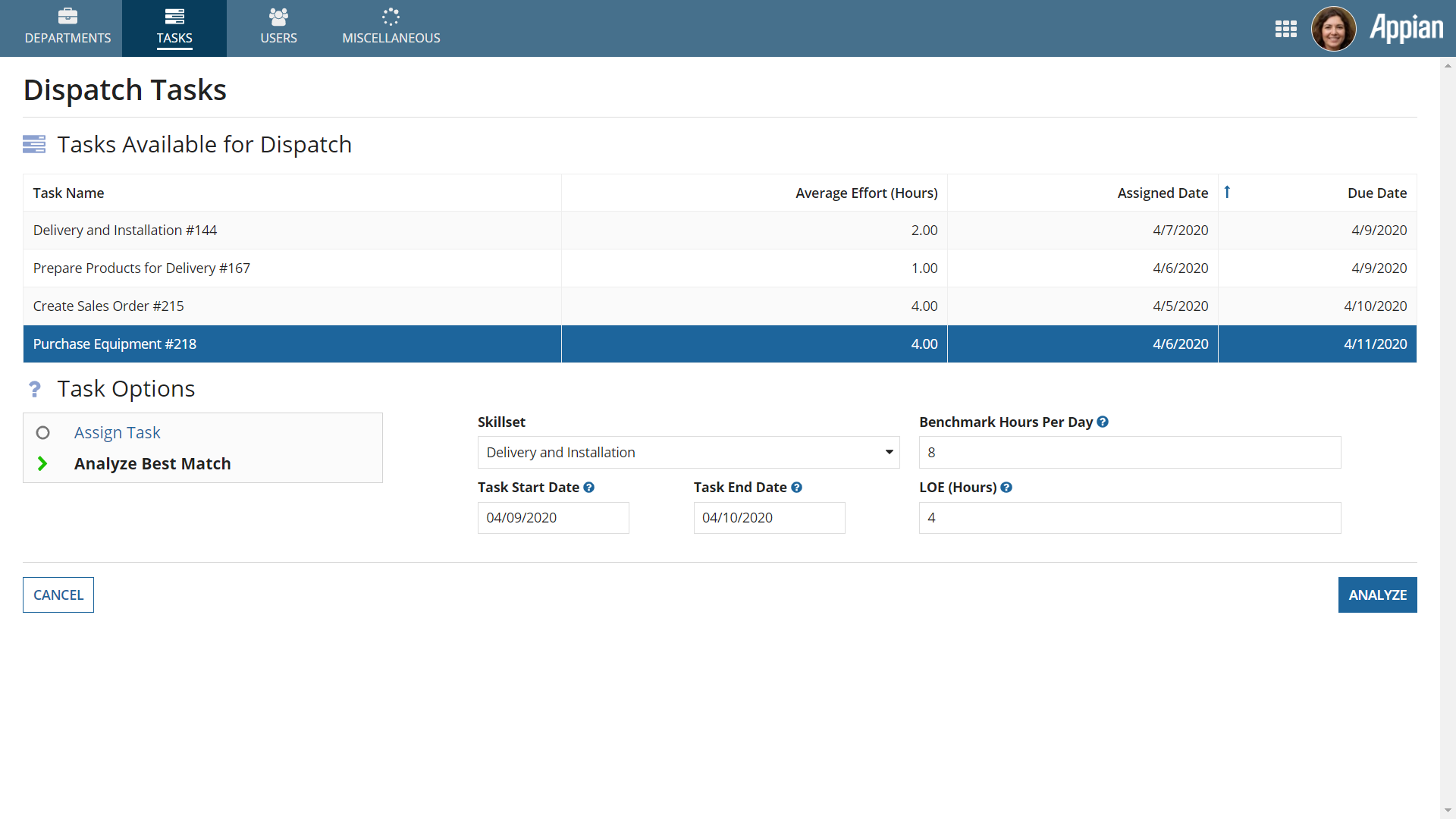Viewport: 1456px width, 819px height.
Task: Click the LOE (Hours) help icon
Action: point(1006,488)
